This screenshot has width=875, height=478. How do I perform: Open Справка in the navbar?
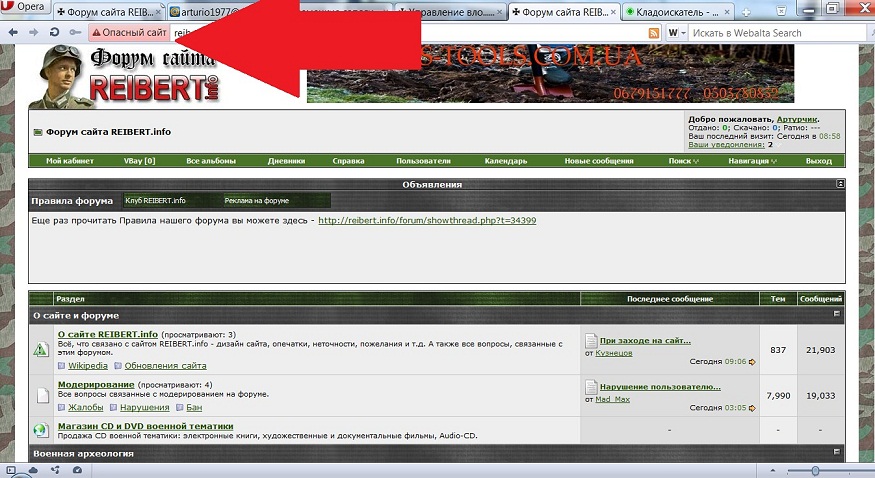[x=348, y=161]
